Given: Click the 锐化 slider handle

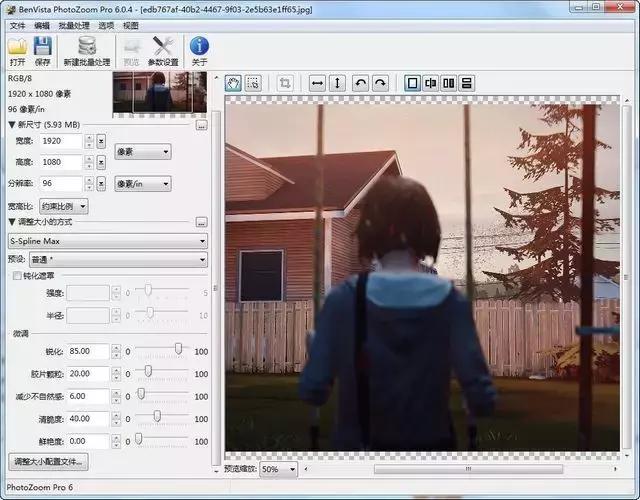Looking at the screenshot, I should [x=178, y=349].
